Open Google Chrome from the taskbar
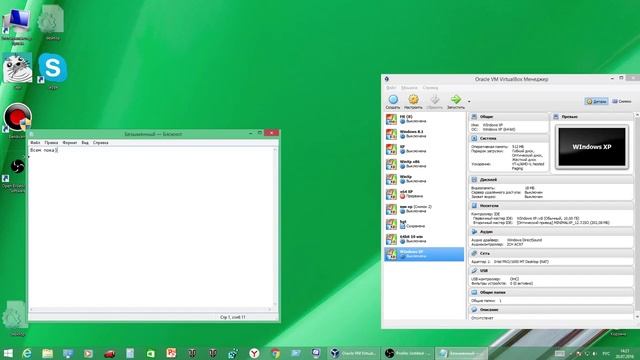Viewport: 640px width, 360px height. 275,353
